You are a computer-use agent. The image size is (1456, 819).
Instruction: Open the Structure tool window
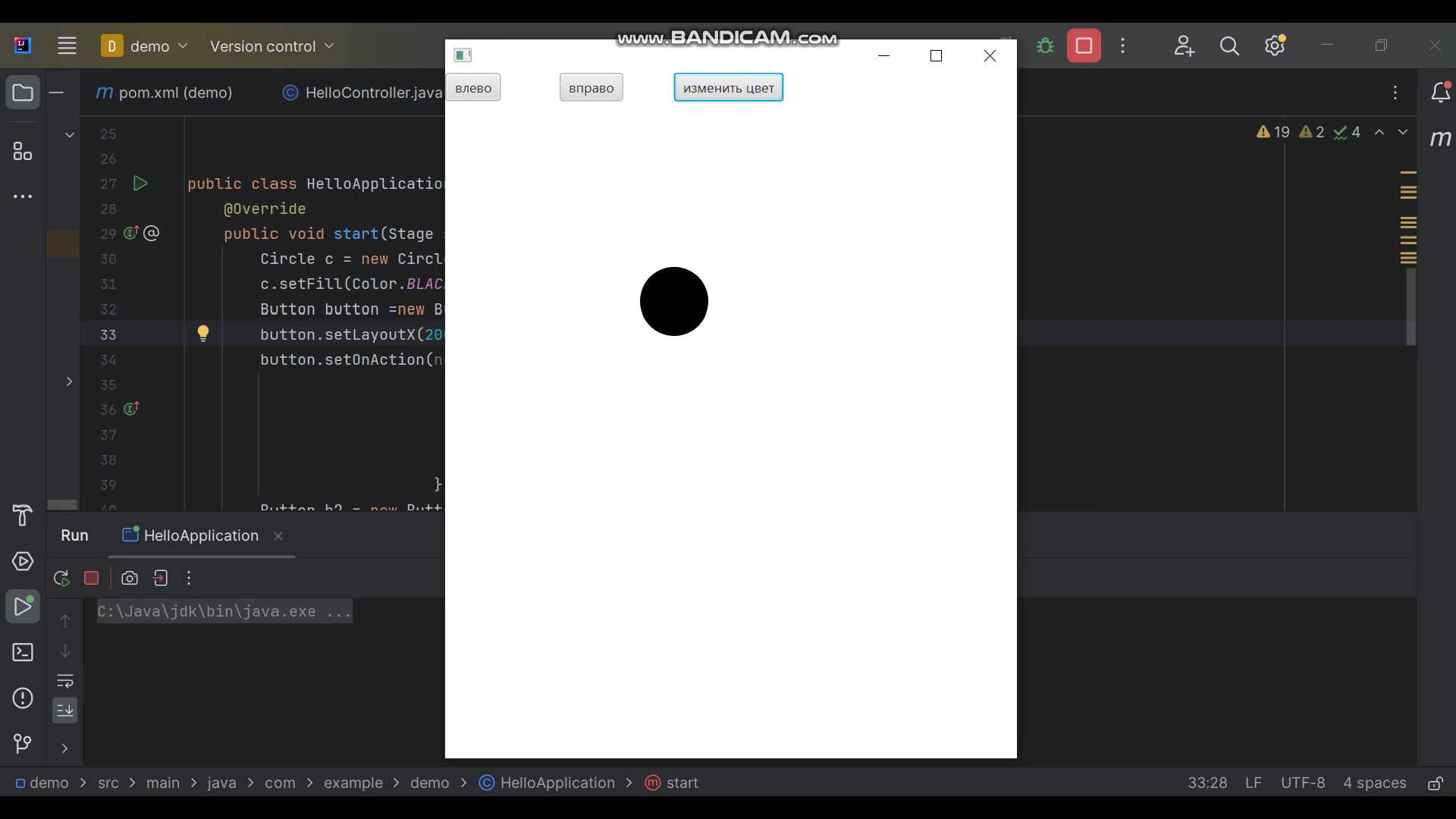(x=23, y=152)
